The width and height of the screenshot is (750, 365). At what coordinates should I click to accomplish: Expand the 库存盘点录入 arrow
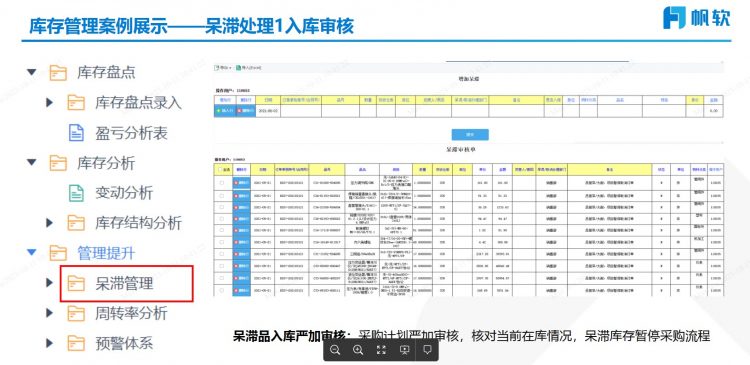pos(49,102)
